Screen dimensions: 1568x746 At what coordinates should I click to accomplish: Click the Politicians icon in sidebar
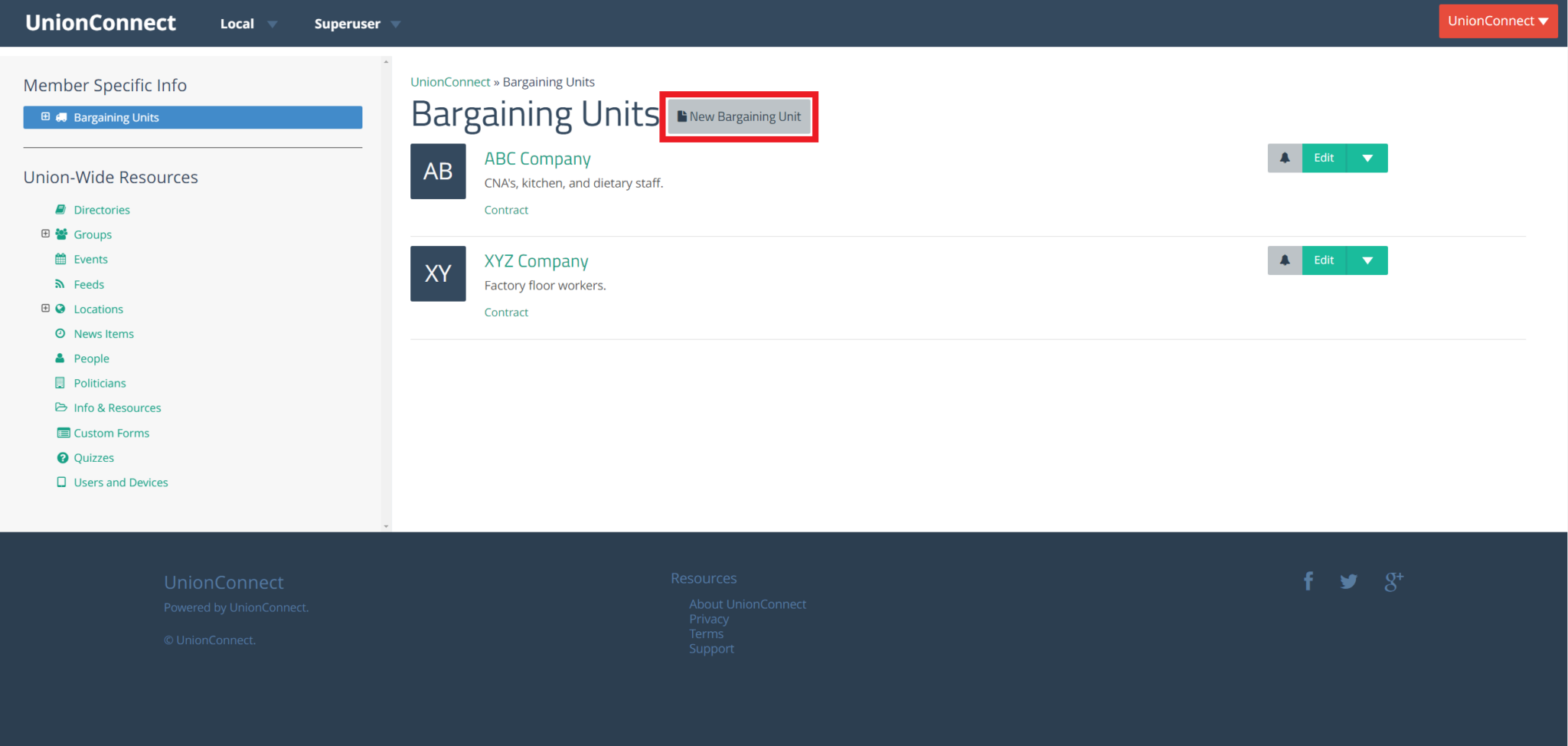(61, 382)
